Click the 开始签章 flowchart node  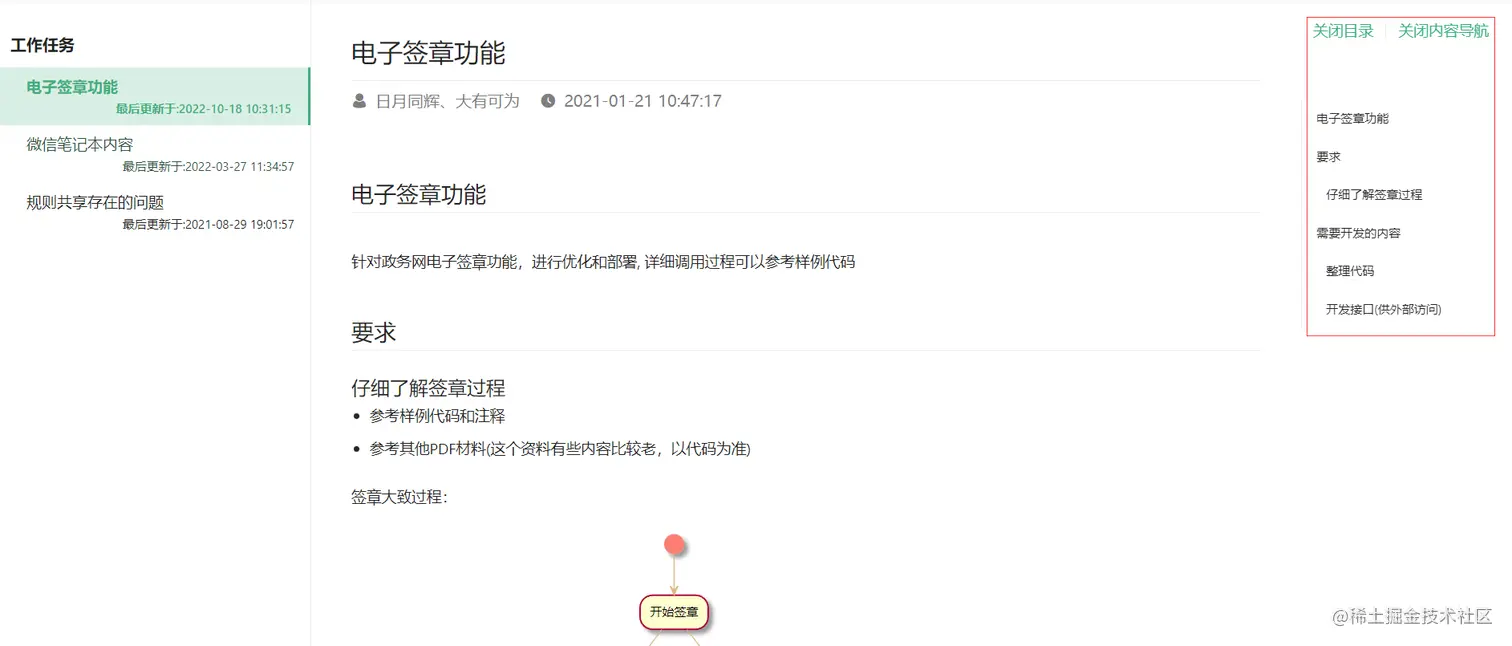click(674, 612)
